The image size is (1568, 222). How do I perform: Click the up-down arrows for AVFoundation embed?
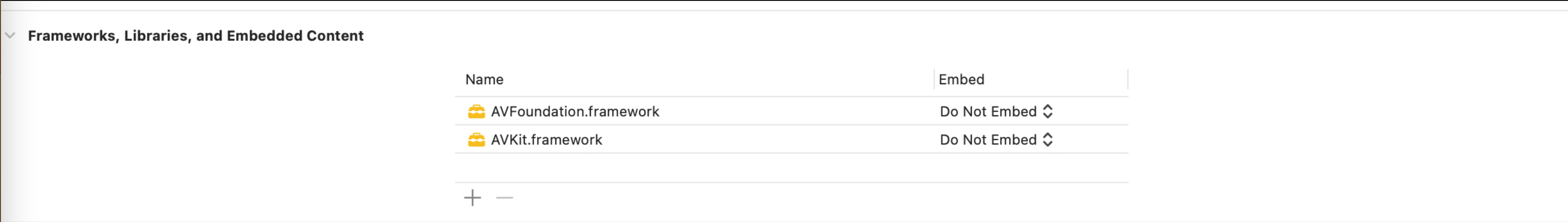pos(1047,111)
